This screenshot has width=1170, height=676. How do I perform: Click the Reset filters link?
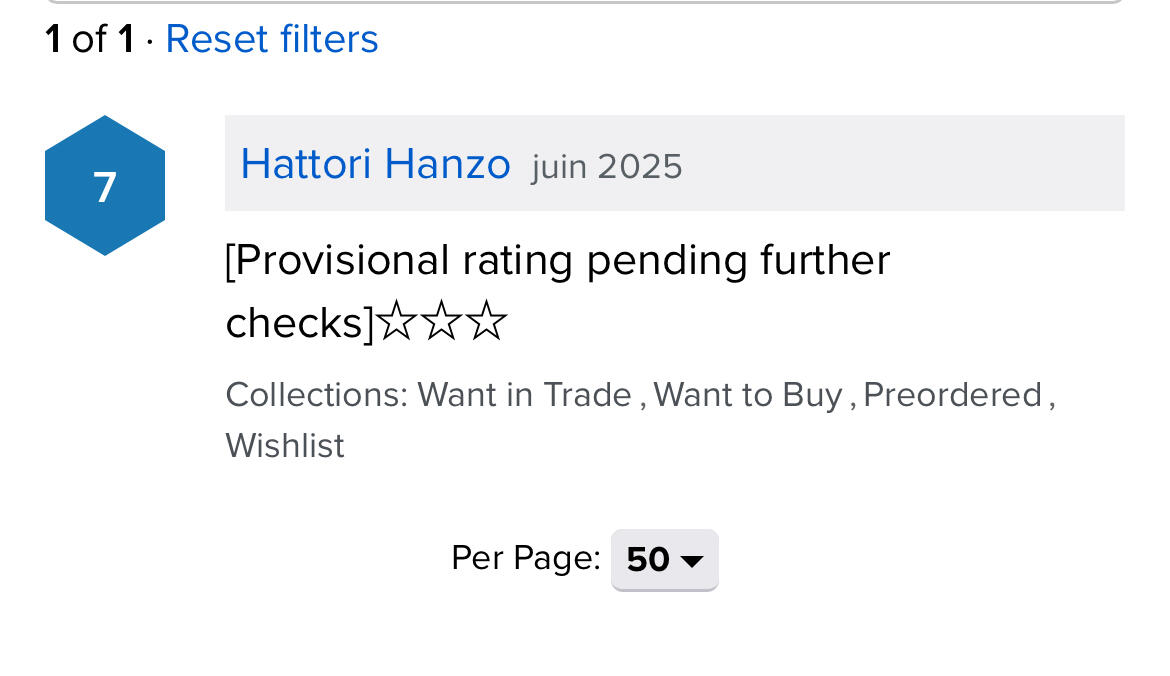(271, 39)
